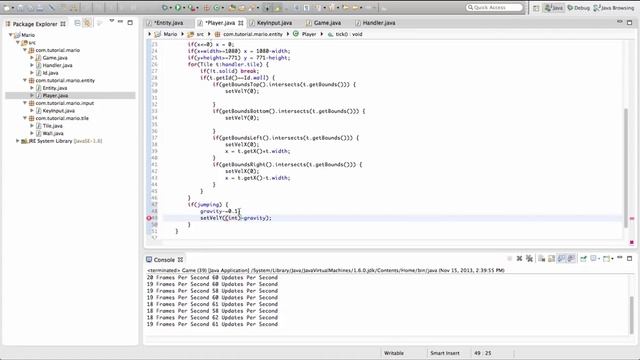Collapse the Mario project node

click(11, 35)
